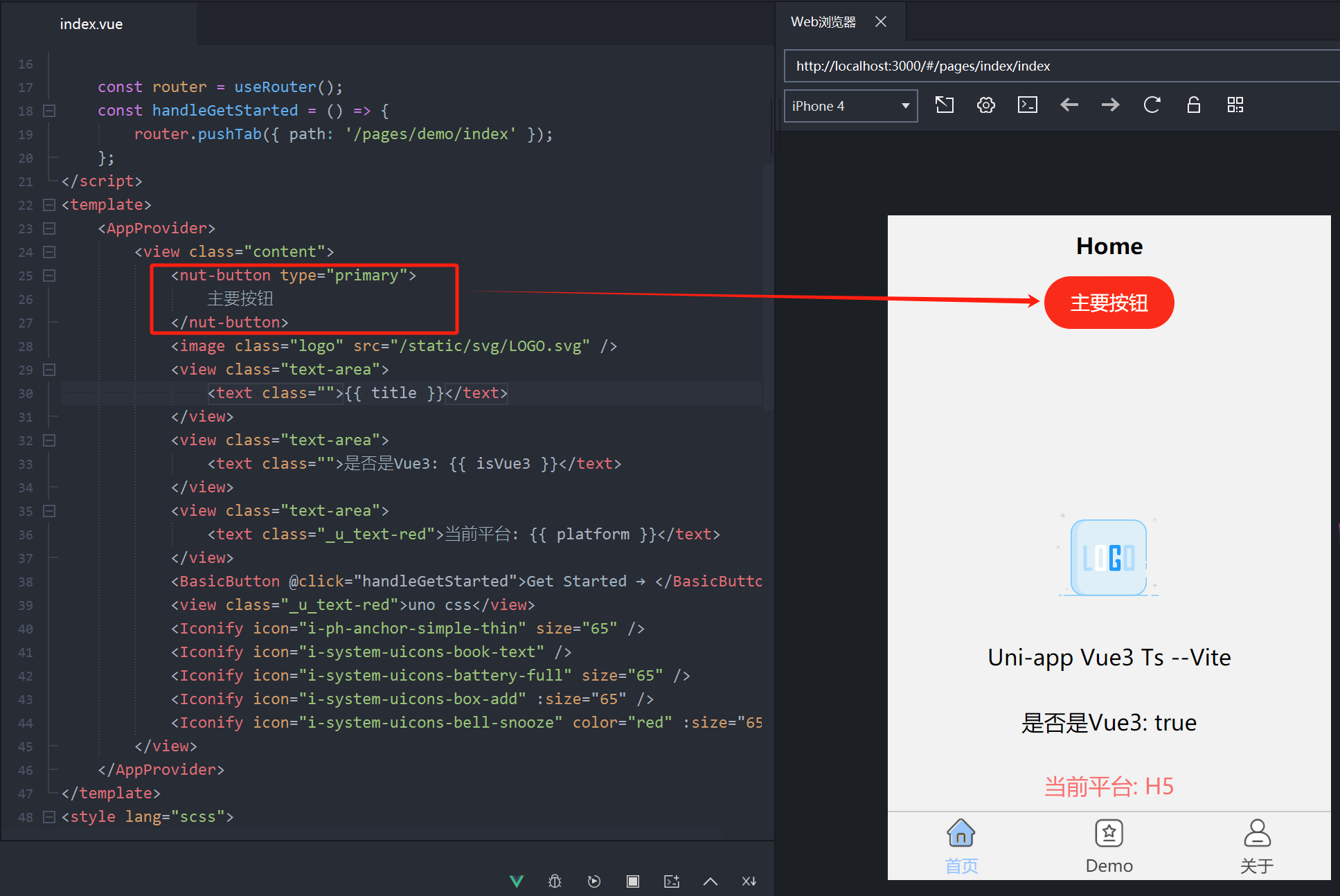Screen dimensions: 1340x896
Task: Toggle visibility of line 22 template block
Action: pos(51,205)
